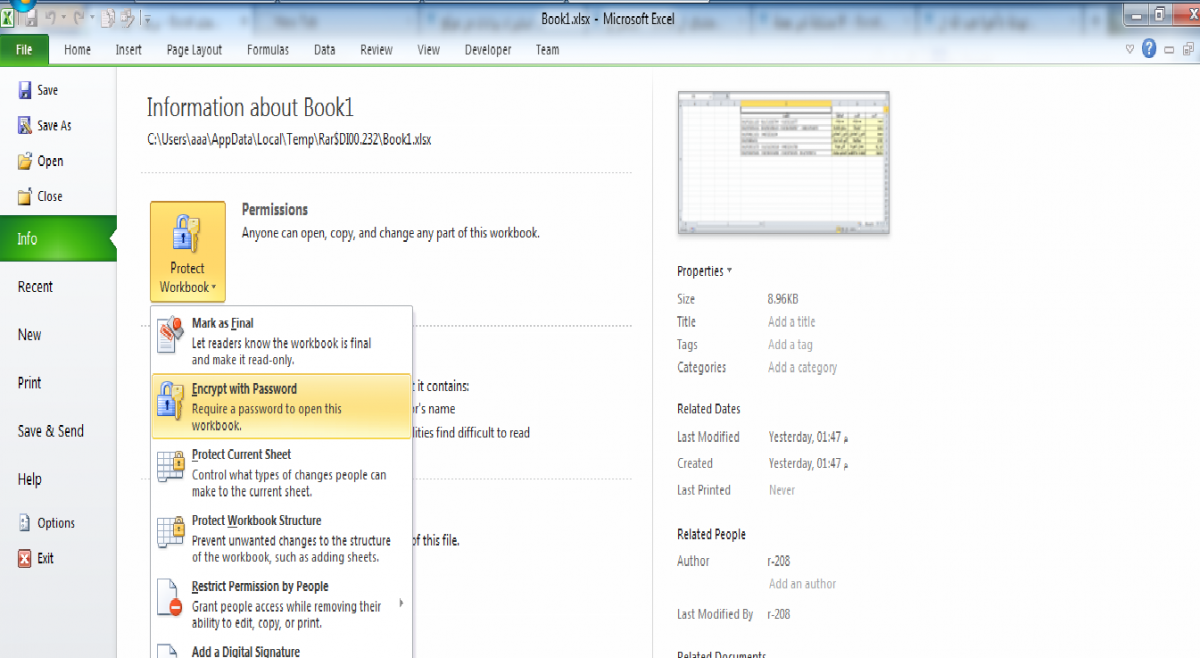The height and width of the screenshot is (658, 1200).
Task: Choose Add a Digital Signature menu entry
Action: [281, 648]
